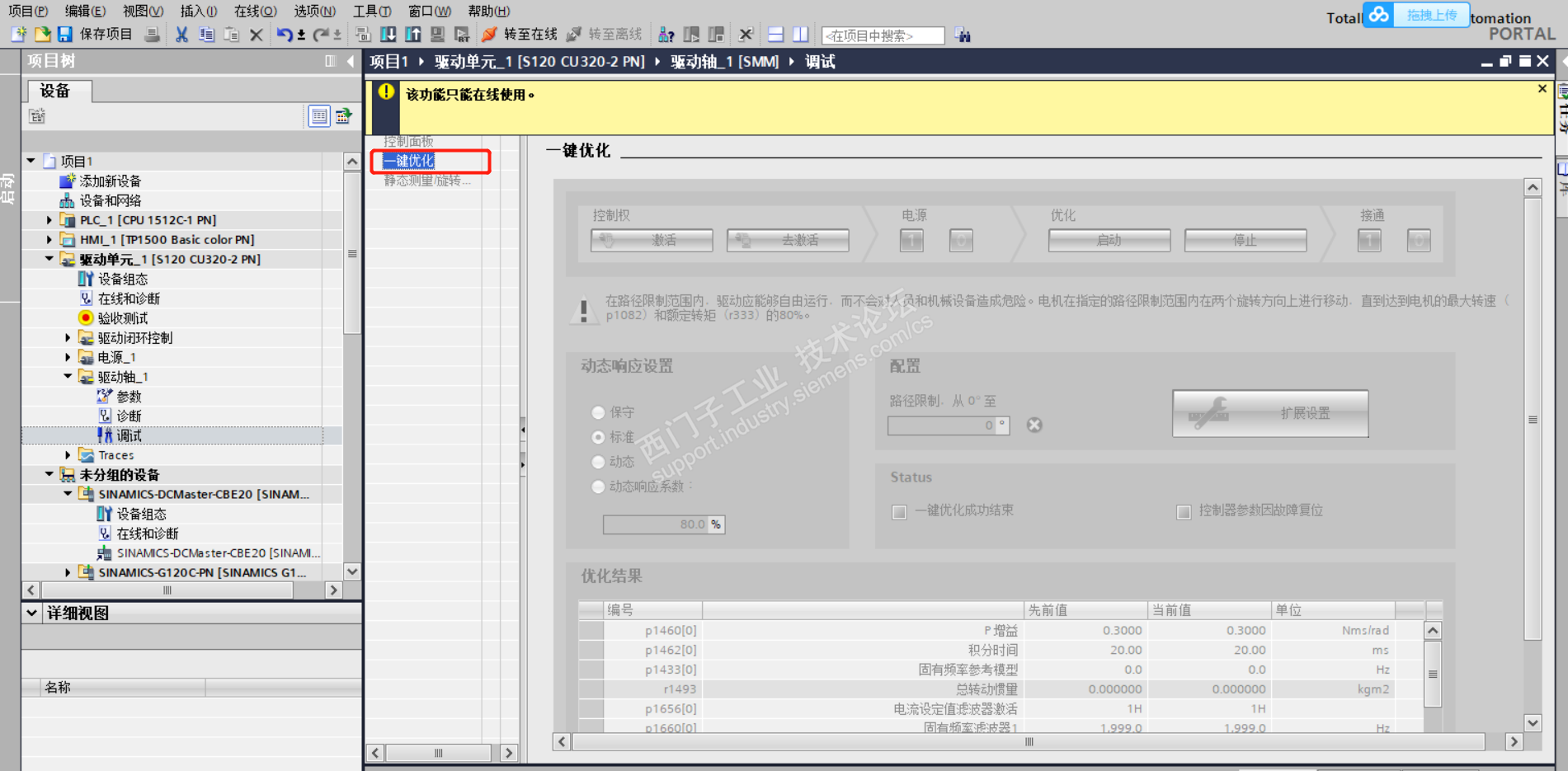Click the 启动 optimization button
This screenshot has width=1568, height=771.
point(1109,240)
